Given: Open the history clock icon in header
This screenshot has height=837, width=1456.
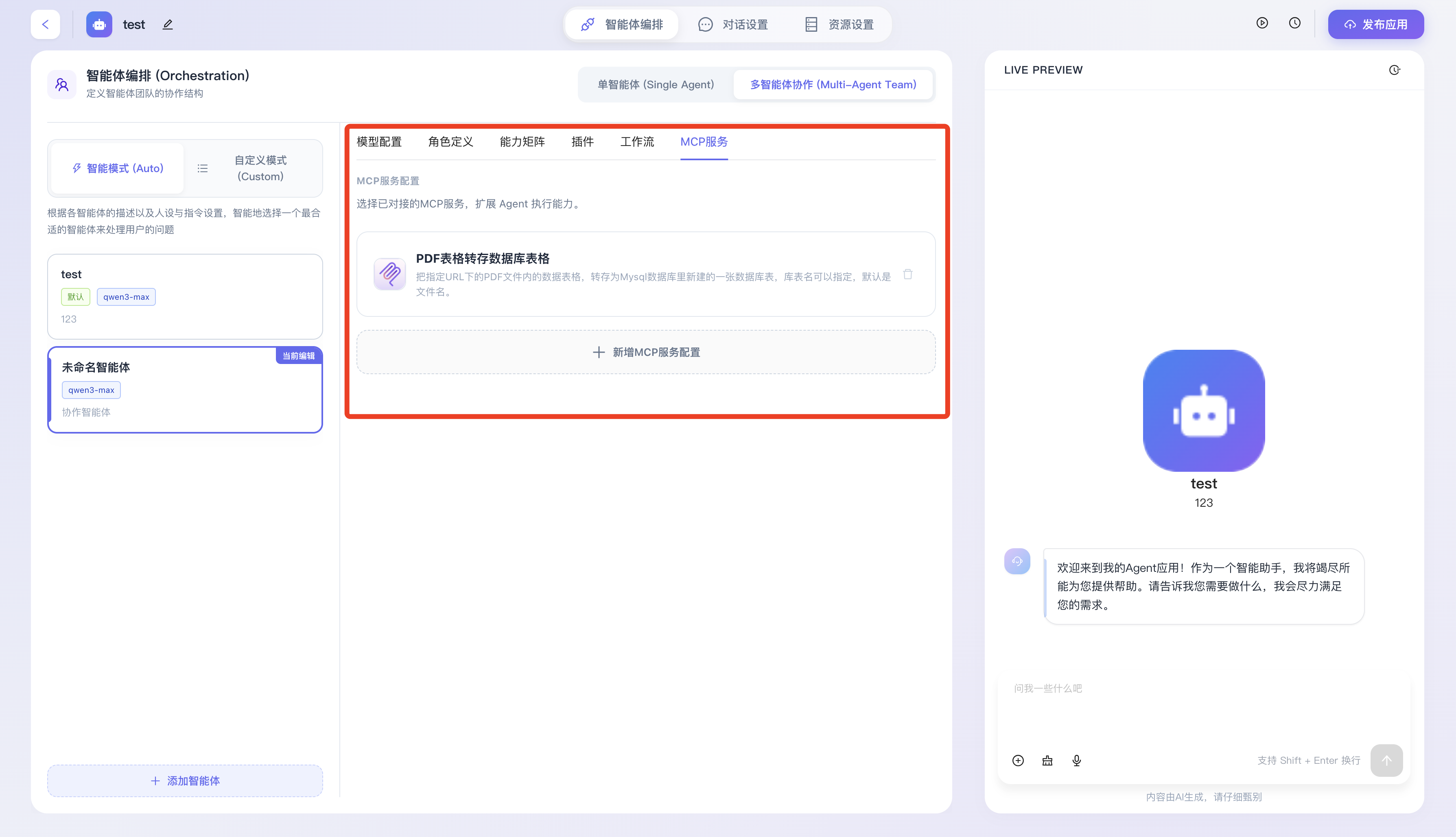Looking at the screenshot, I should [1294, 23].
